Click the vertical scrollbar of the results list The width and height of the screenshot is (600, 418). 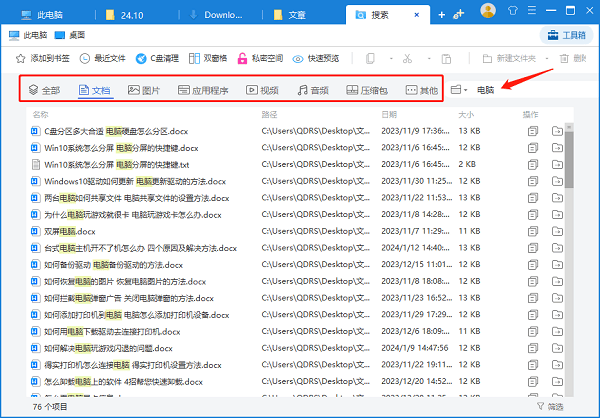click(569, 159)
